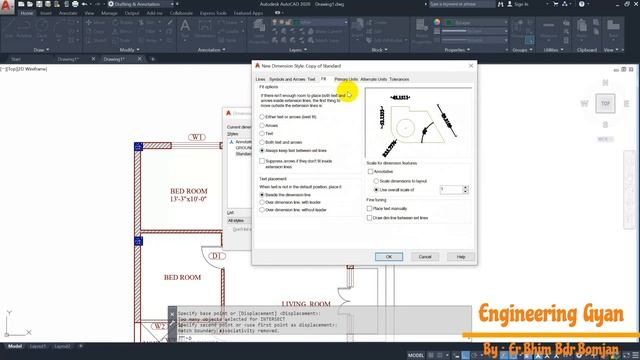Click the Match Properties icon
Viewport: 640px width, 360px height.
click(x=422, y=31)
